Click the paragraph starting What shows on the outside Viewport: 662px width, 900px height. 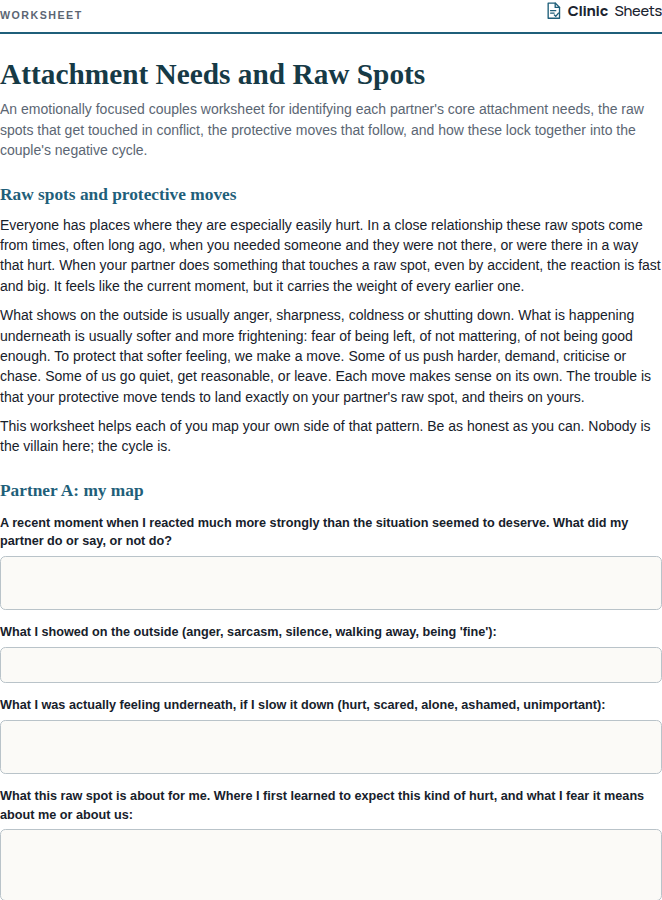pyautogui.click(x=326, y=356)
